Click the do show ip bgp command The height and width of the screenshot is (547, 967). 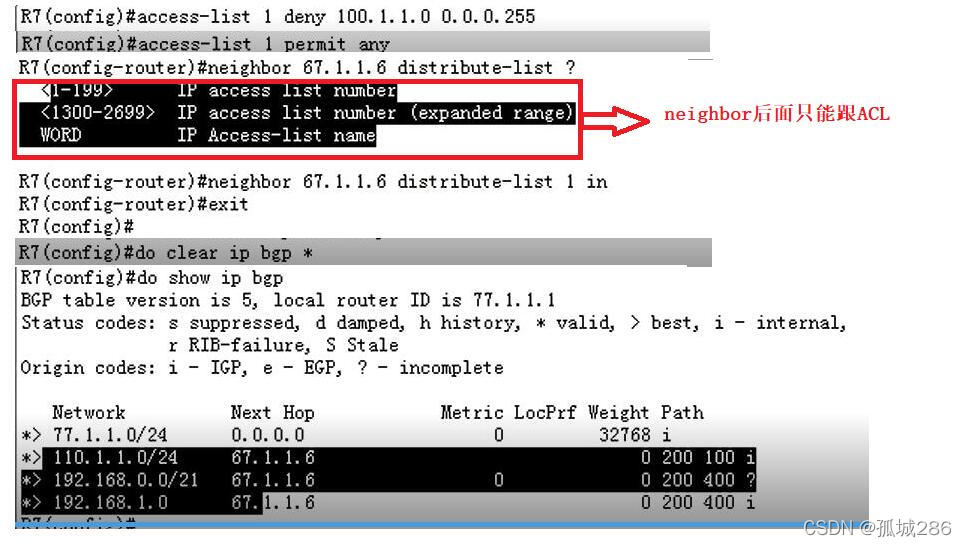tap(152, 278)
